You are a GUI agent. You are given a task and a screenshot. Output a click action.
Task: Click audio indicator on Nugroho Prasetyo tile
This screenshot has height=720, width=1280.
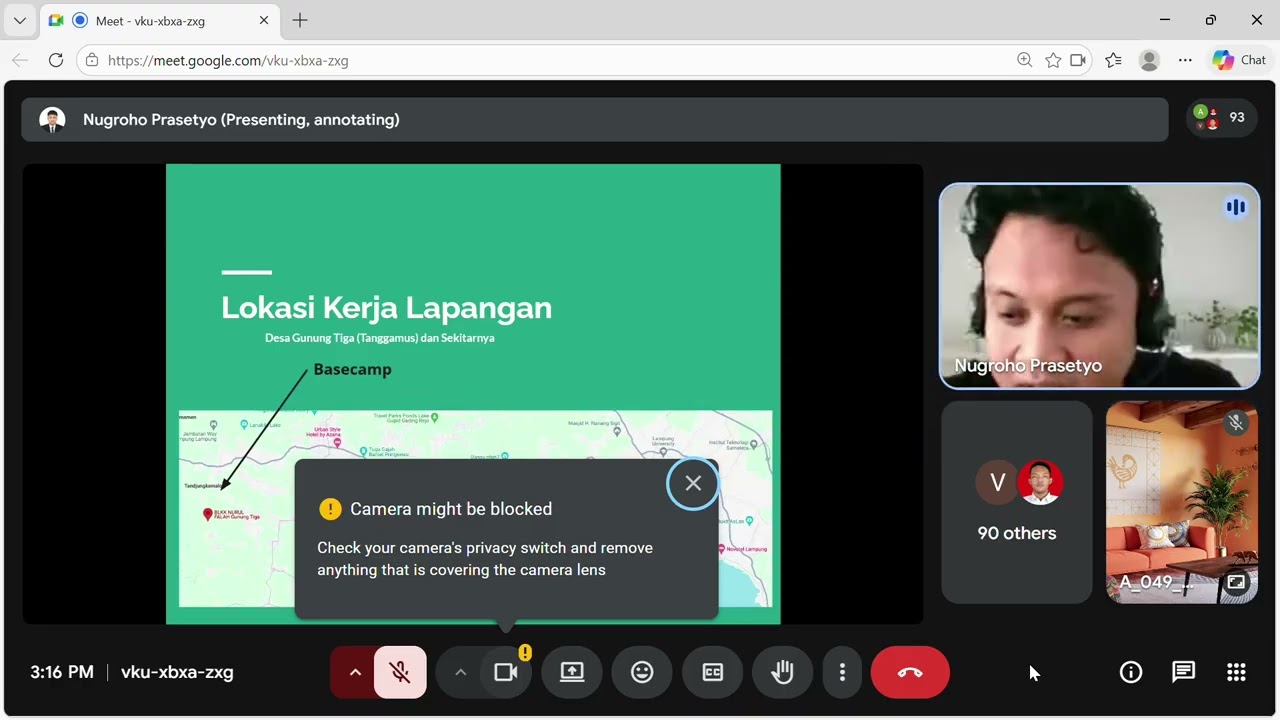pos(1236,207)
